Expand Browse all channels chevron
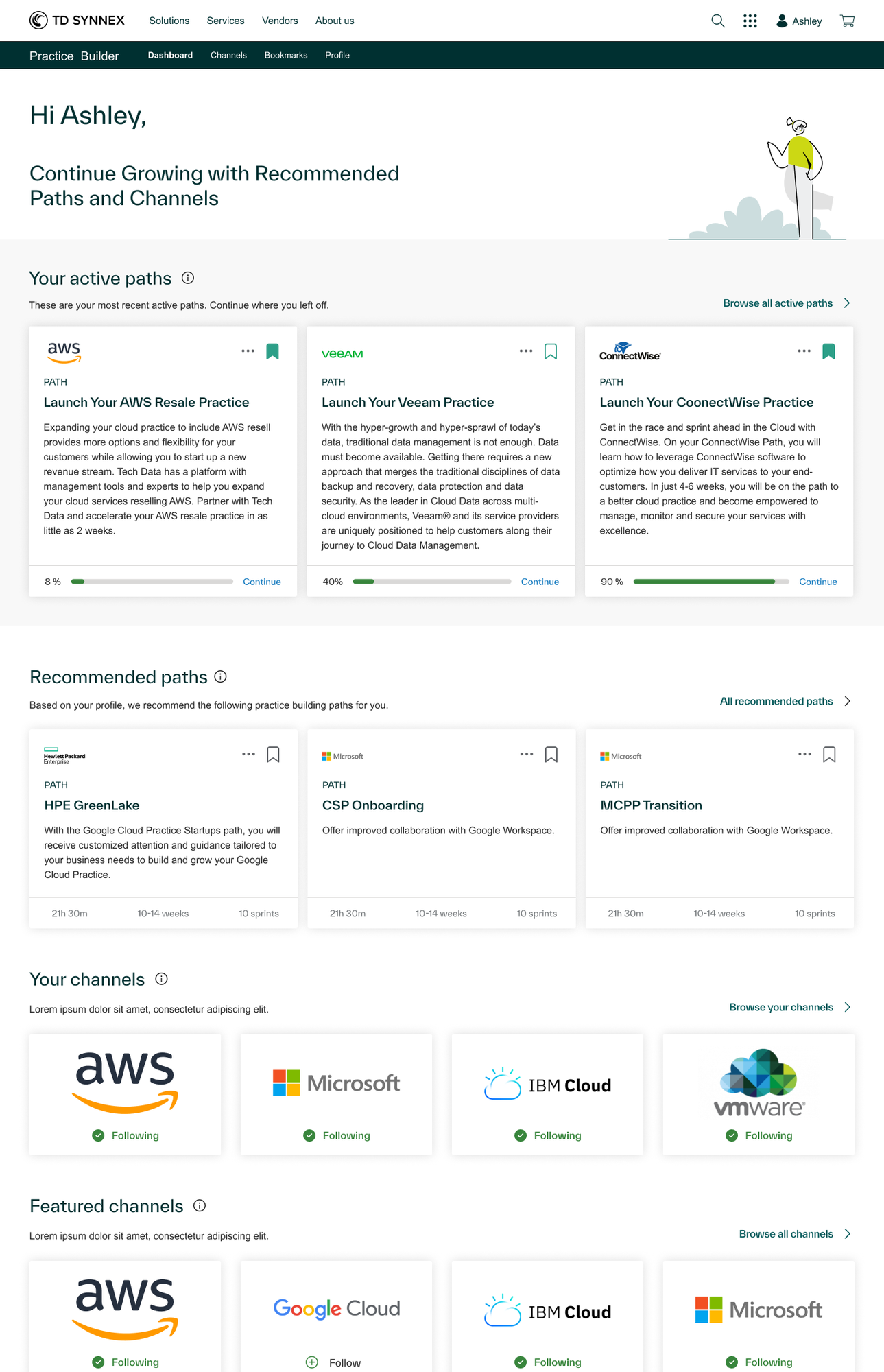Screen dimensions: 884x1372 click(x=848, y=1233)
